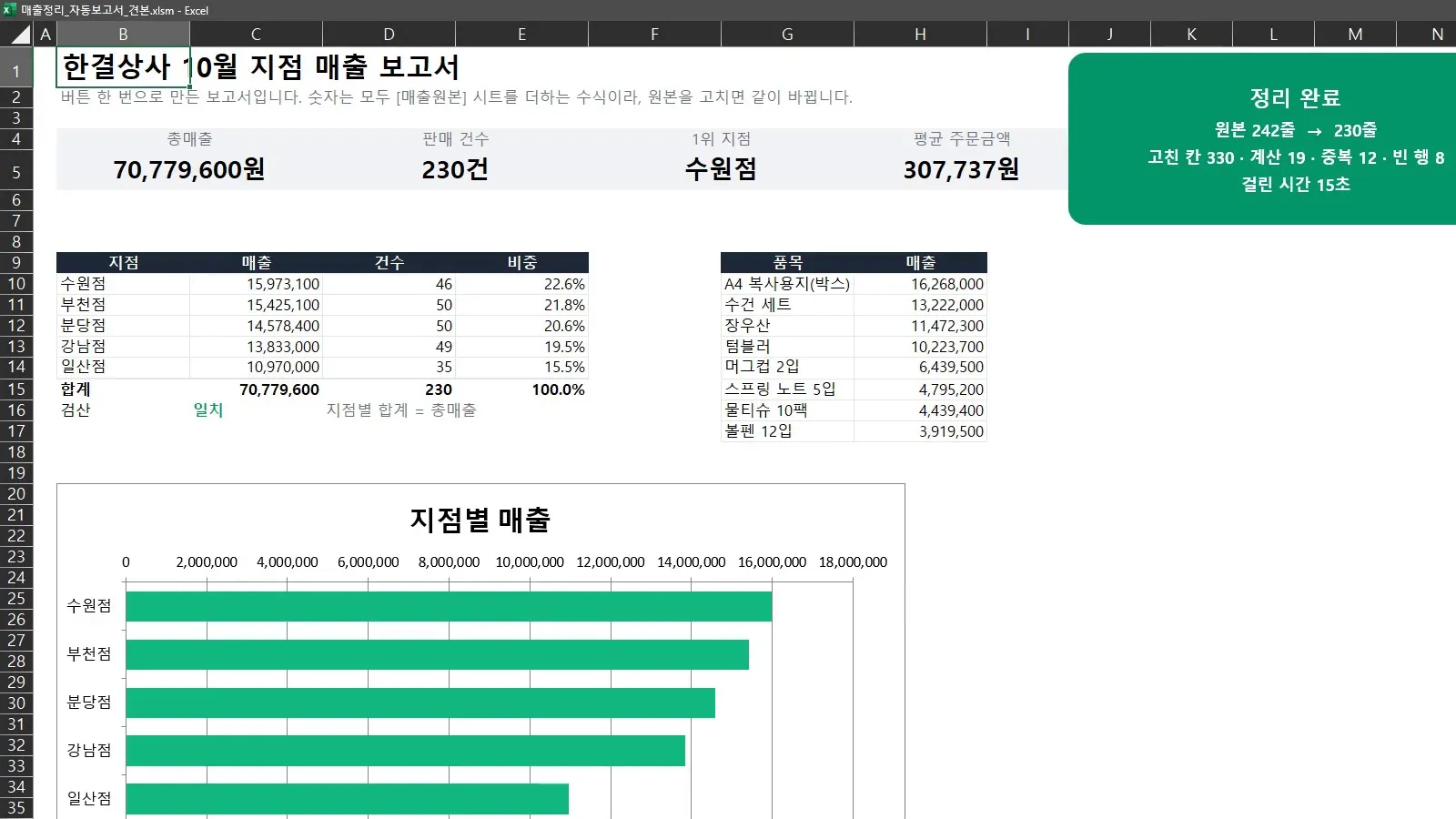
Task: Click the 평균 주문금액 label
Action: pos(962,139)
